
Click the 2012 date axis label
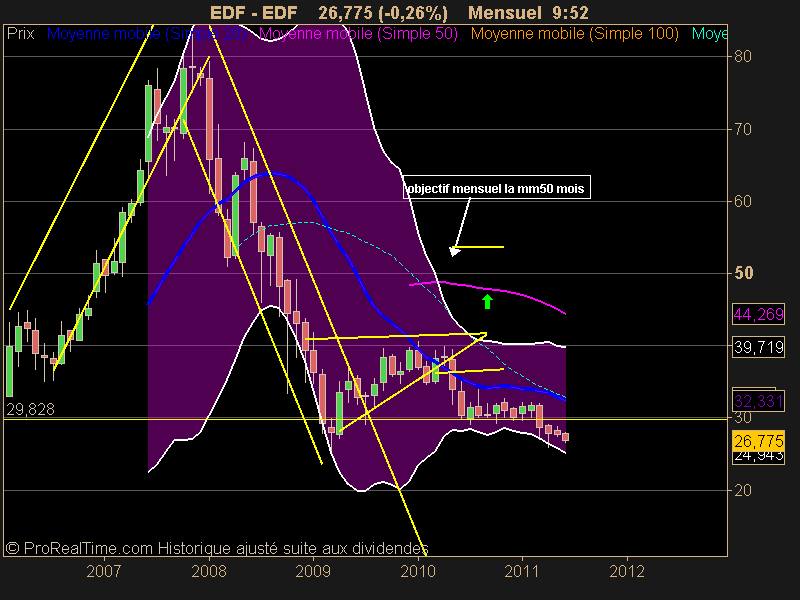627,571
